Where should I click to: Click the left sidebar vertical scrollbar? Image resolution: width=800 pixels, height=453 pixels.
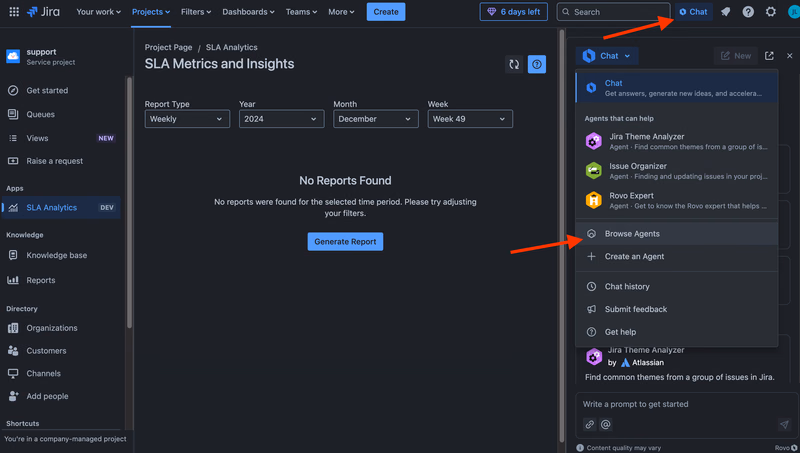tap(130, 202)
